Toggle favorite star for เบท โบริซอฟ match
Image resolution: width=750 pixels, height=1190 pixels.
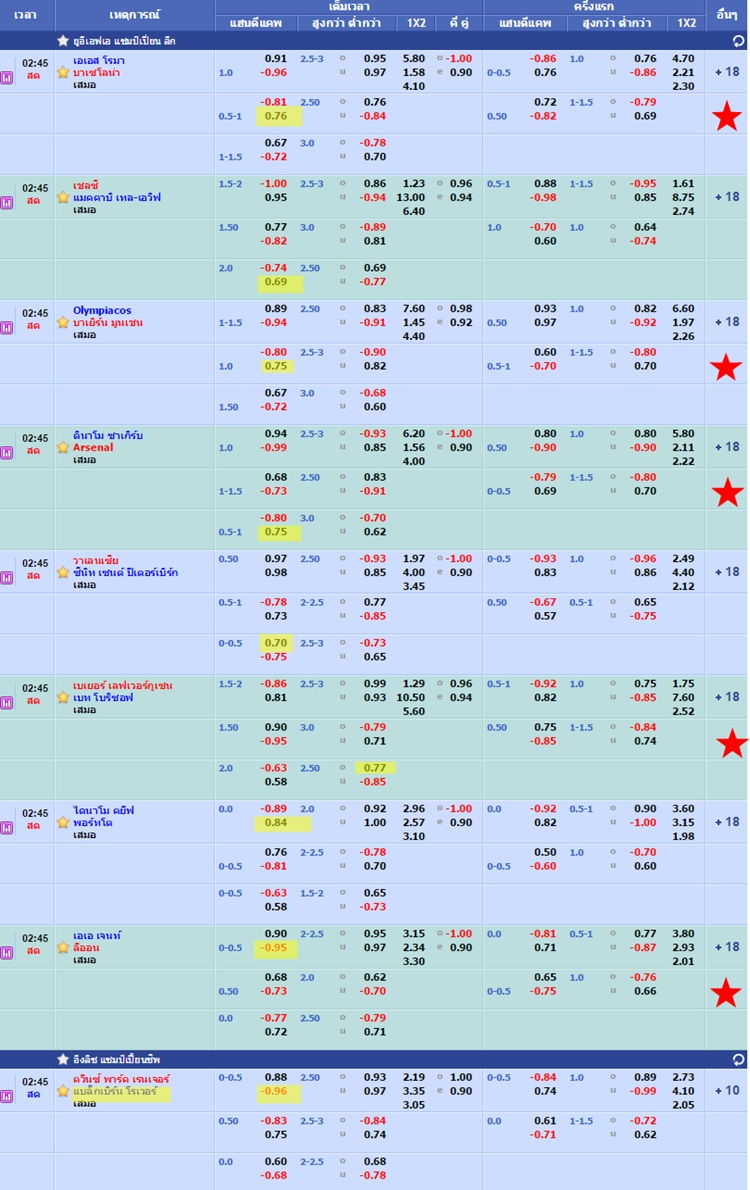(x=63, y=697)
